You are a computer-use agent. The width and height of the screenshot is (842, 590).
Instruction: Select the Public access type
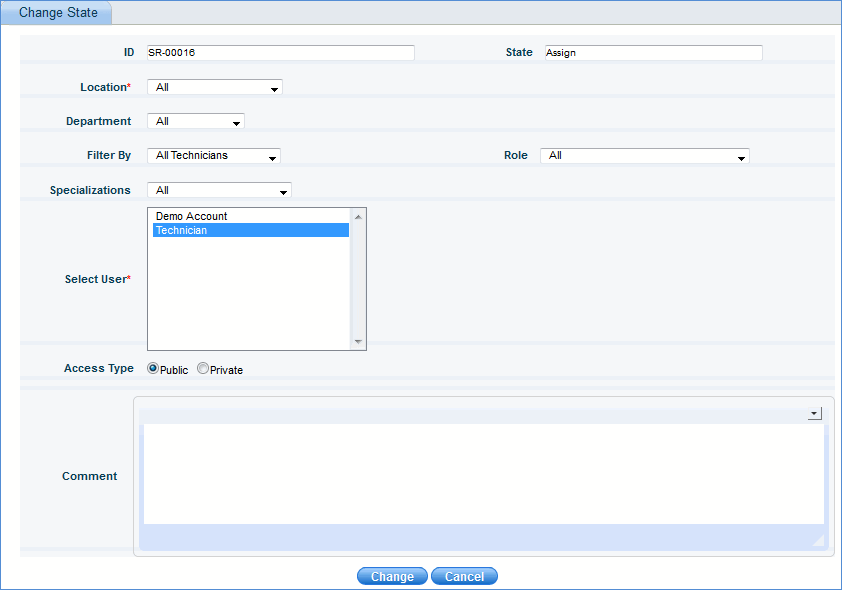tap(152, 368)
